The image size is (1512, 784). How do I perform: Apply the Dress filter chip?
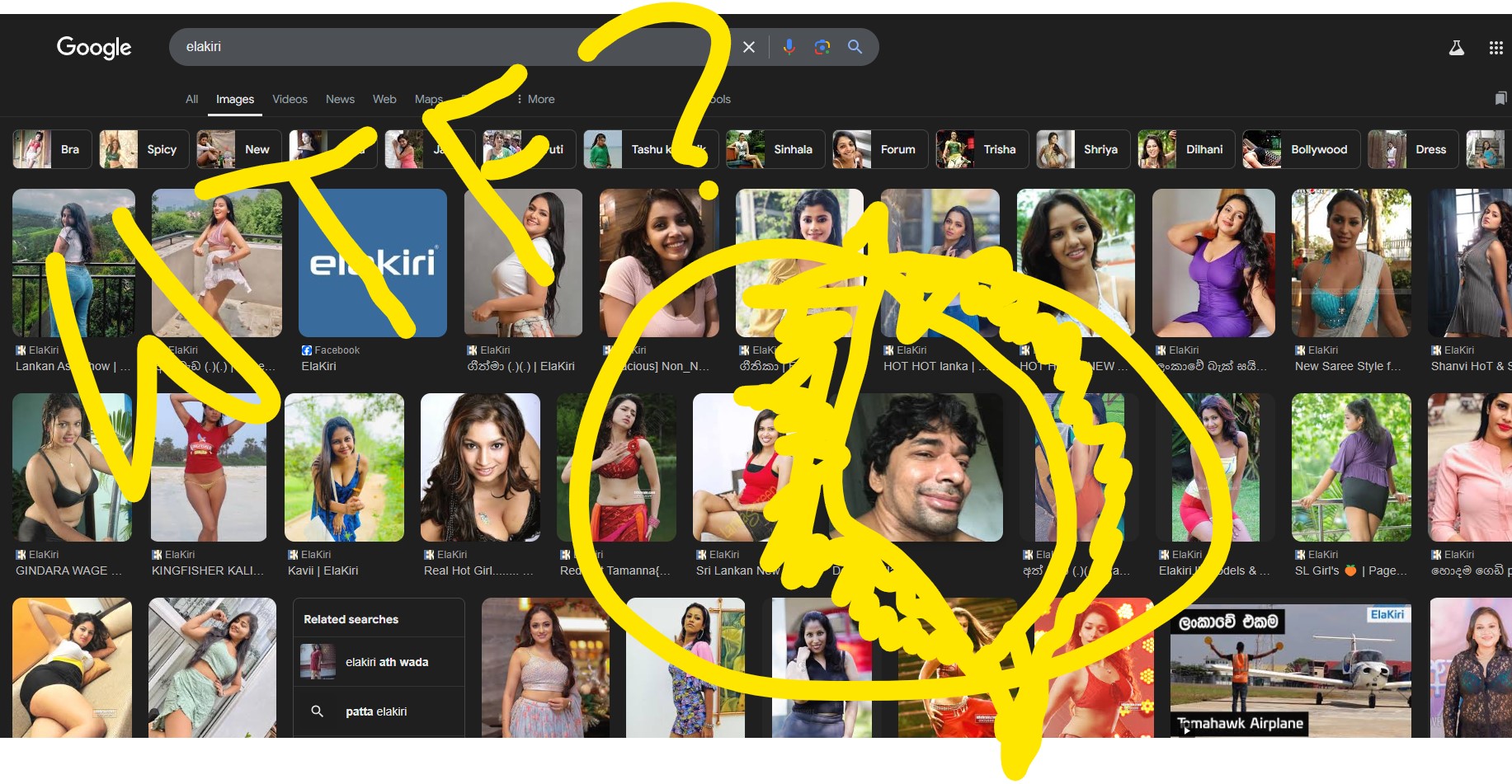1413,149
